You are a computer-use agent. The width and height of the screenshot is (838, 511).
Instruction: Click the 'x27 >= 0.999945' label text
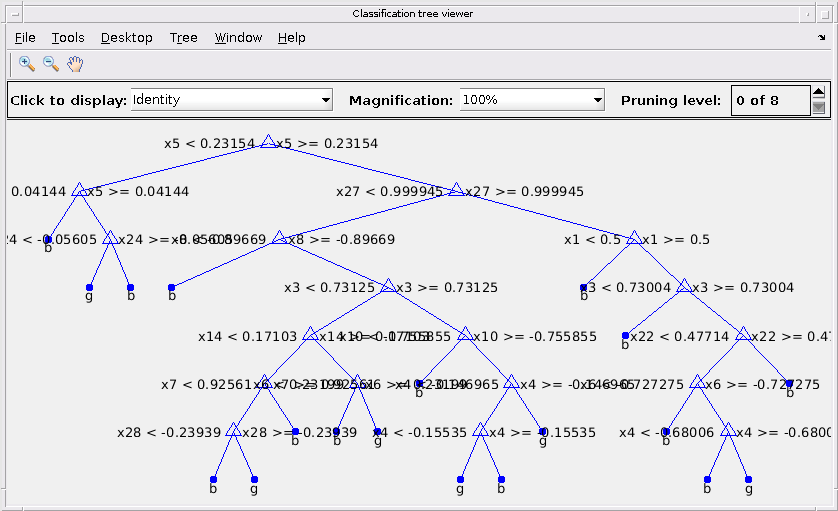(524, 191)
